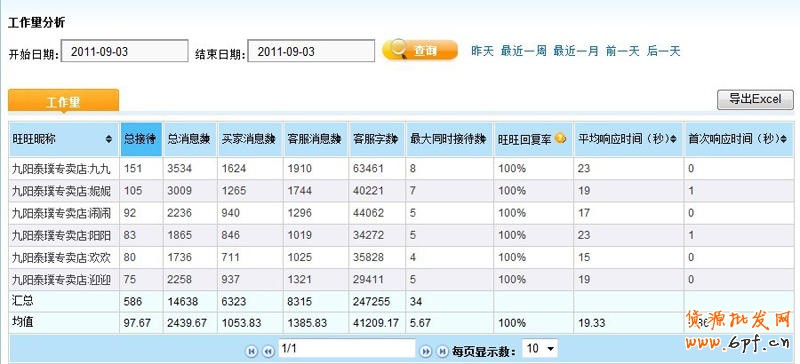Export data with 导出Excel button
Viewport: 800px width, 364px height.
pyautogui.click(x=755, y=100)
